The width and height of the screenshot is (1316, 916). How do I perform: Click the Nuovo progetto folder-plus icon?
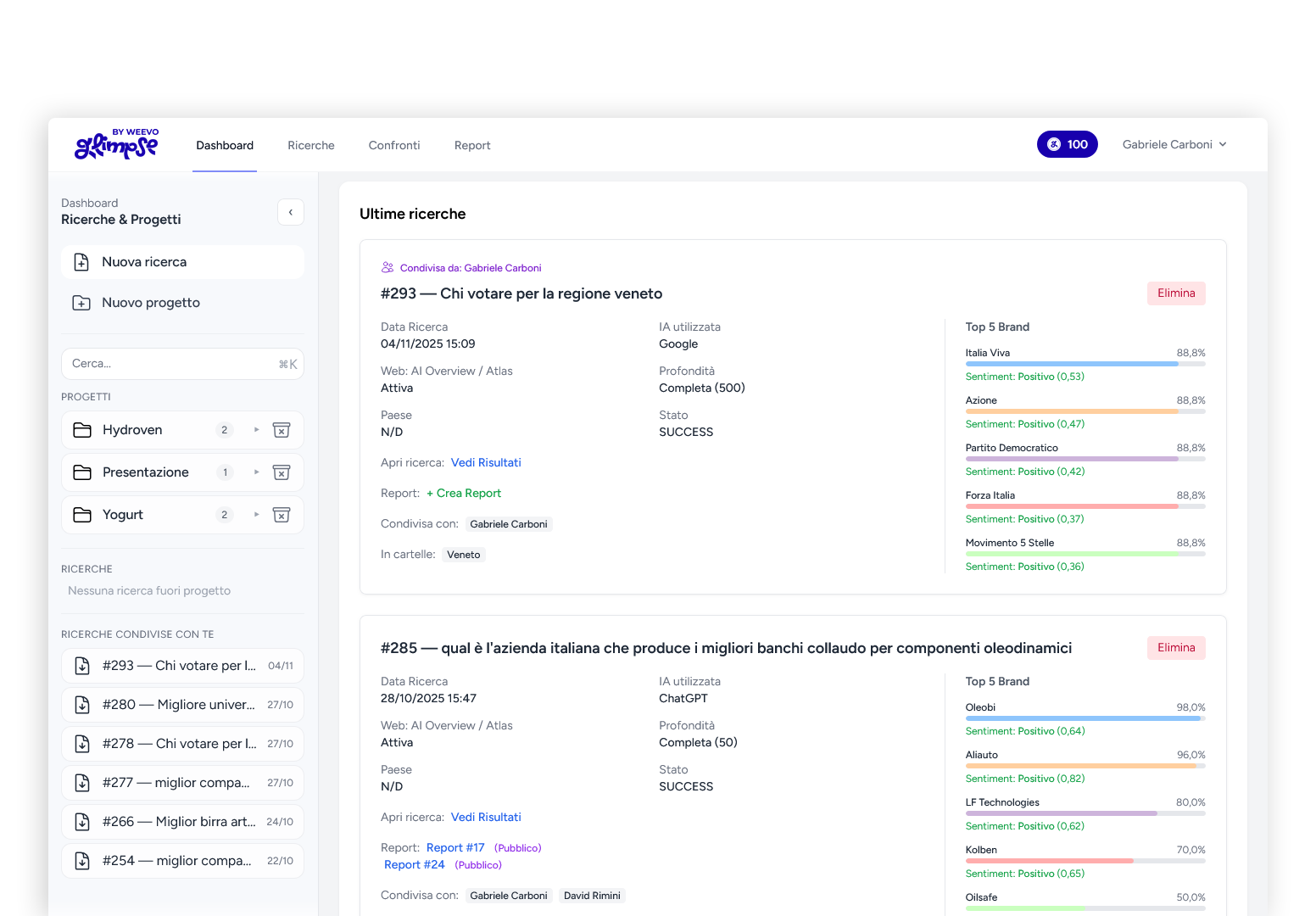tap(81, 303)
